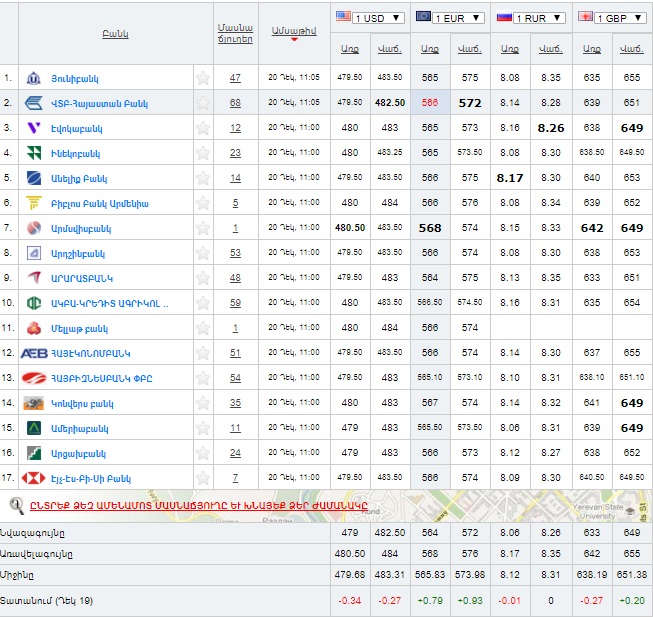
Task: Click the magnifier icon by the map banner
Action: (16, 506)
